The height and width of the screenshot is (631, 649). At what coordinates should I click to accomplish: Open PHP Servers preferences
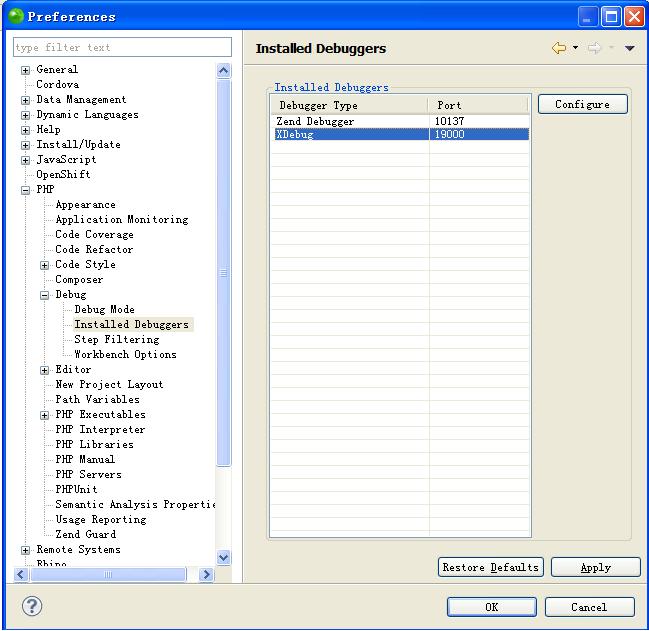pos(88,474)
